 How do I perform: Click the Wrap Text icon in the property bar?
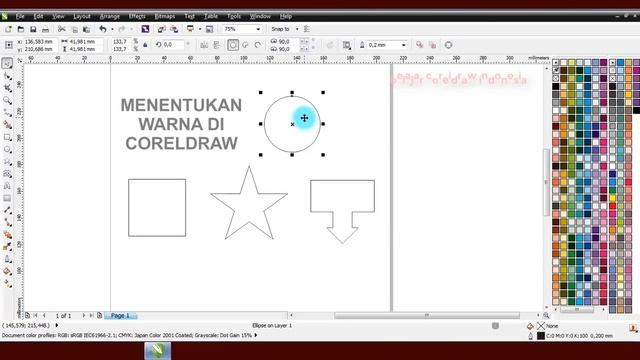click(347, 45)
